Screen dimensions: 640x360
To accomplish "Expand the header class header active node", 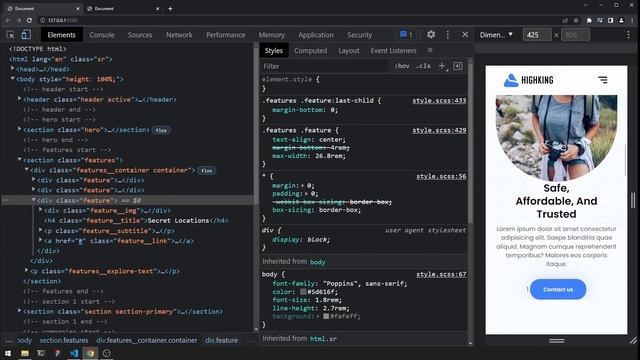I will (19, 99).
